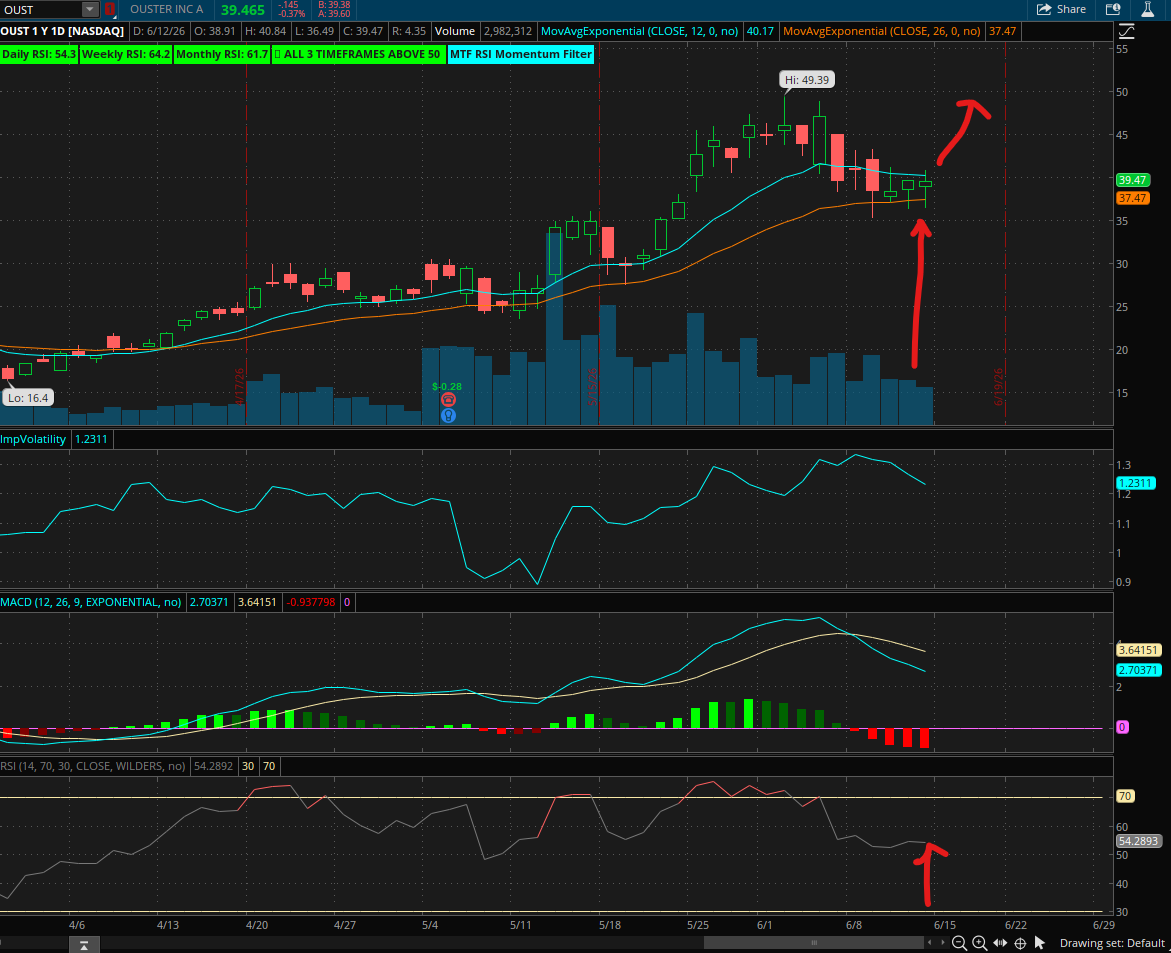Open the flask Edit Studies icon
This screenshot has width=1171, height=953.
point(1148,10)
